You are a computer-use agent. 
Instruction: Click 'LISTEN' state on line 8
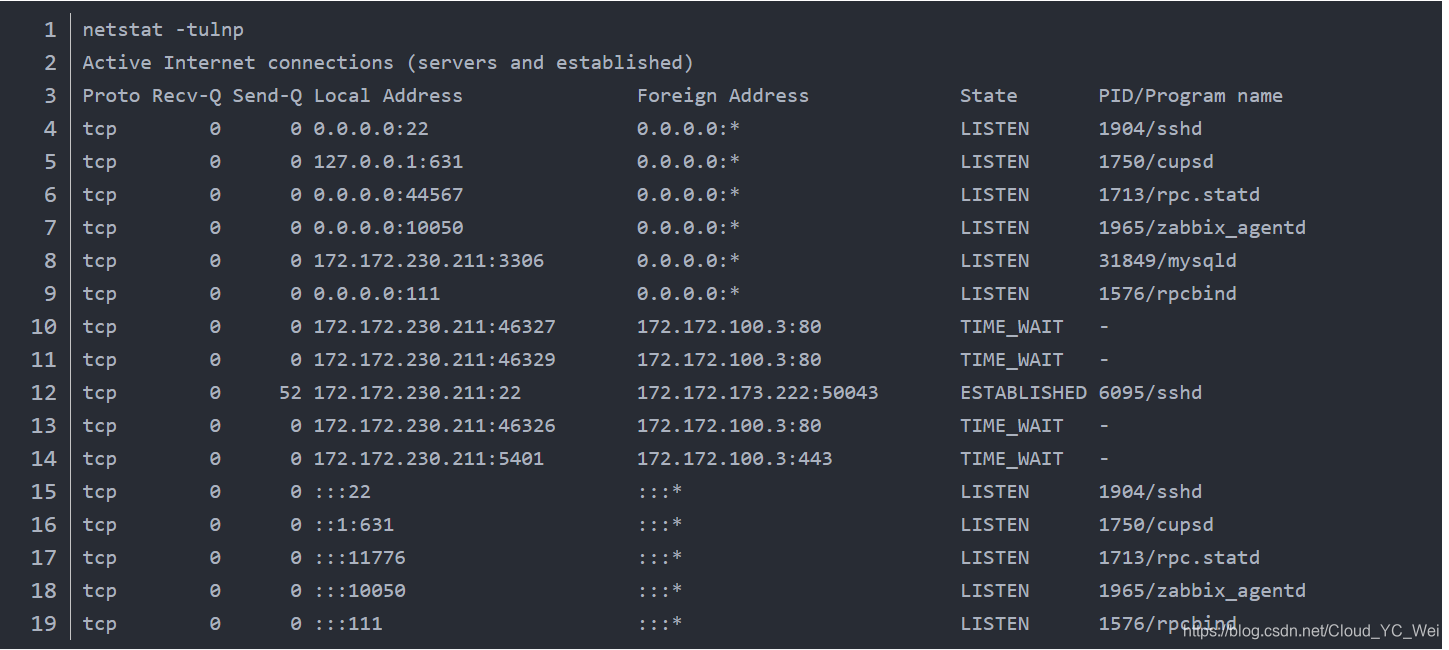(994, 261)
